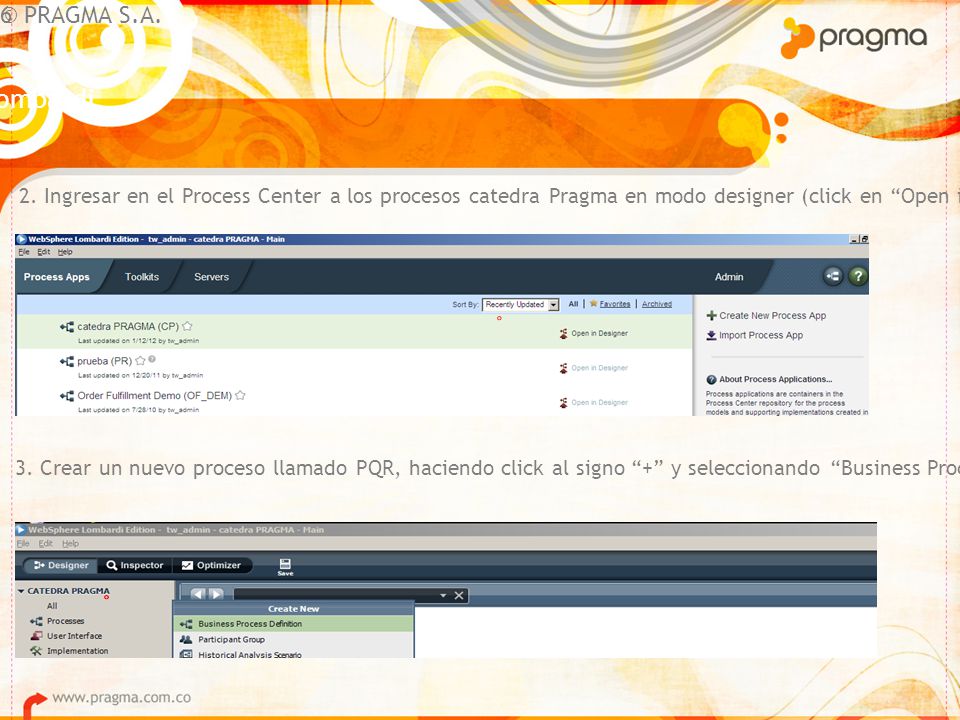Filter list by Favorites
Viewport: 960px width, 720px height.
(615, 304)
